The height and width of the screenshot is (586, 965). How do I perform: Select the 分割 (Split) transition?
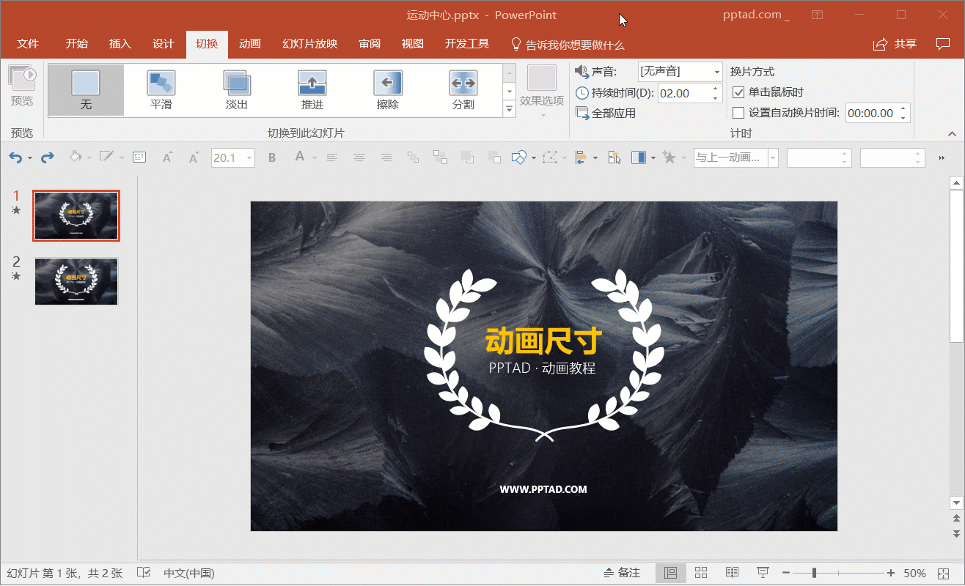point(462,88)
